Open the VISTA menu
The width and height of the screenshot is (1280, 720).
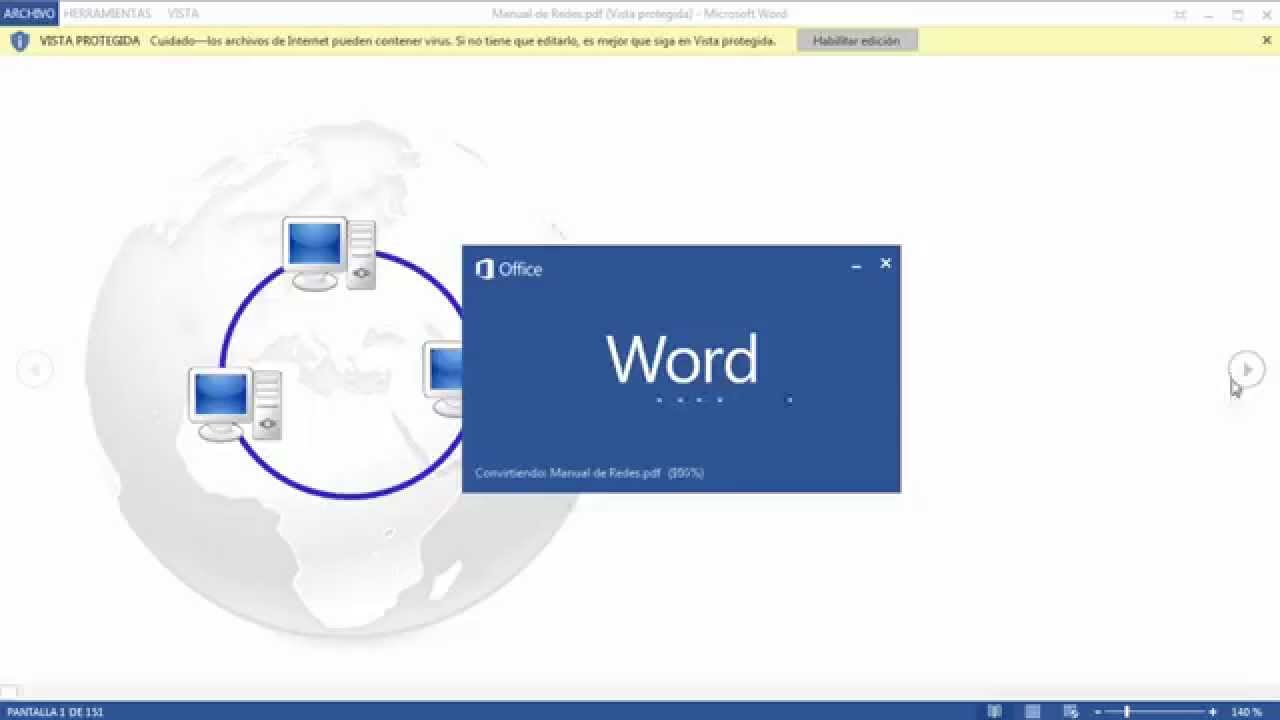[x=183, y=14]
